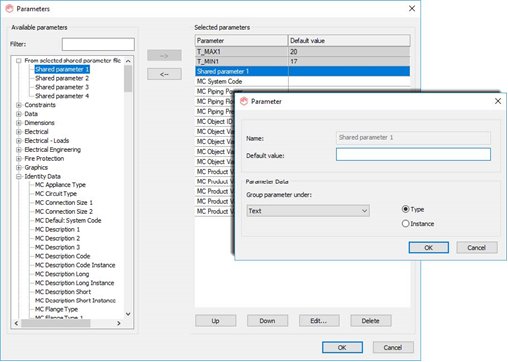Click the tree vertical scrollbar thumb

(x=128, y=78)
